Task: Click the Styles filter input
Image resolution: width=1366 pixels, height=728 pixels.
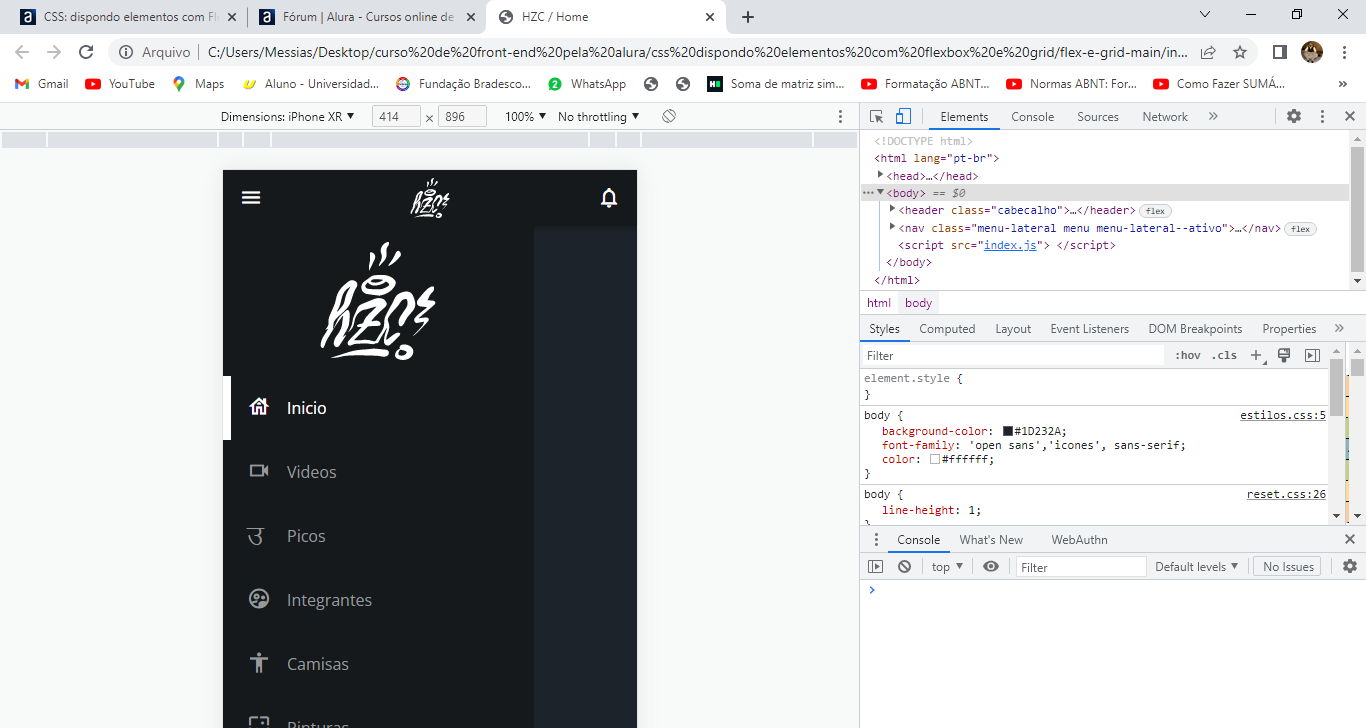Action: (x=1014, y=355)
